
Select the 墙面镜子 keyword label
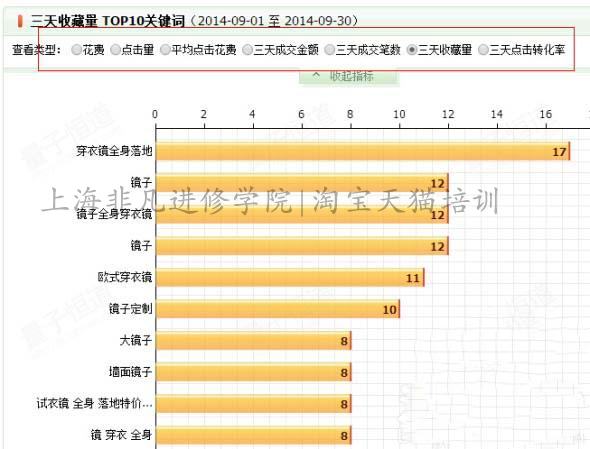click(130, 372)
